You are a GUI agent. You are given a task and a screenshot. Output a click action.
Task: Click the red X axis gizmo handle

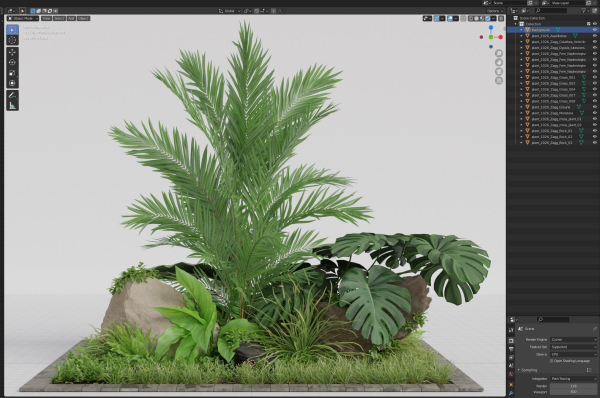tap(501, 37)
